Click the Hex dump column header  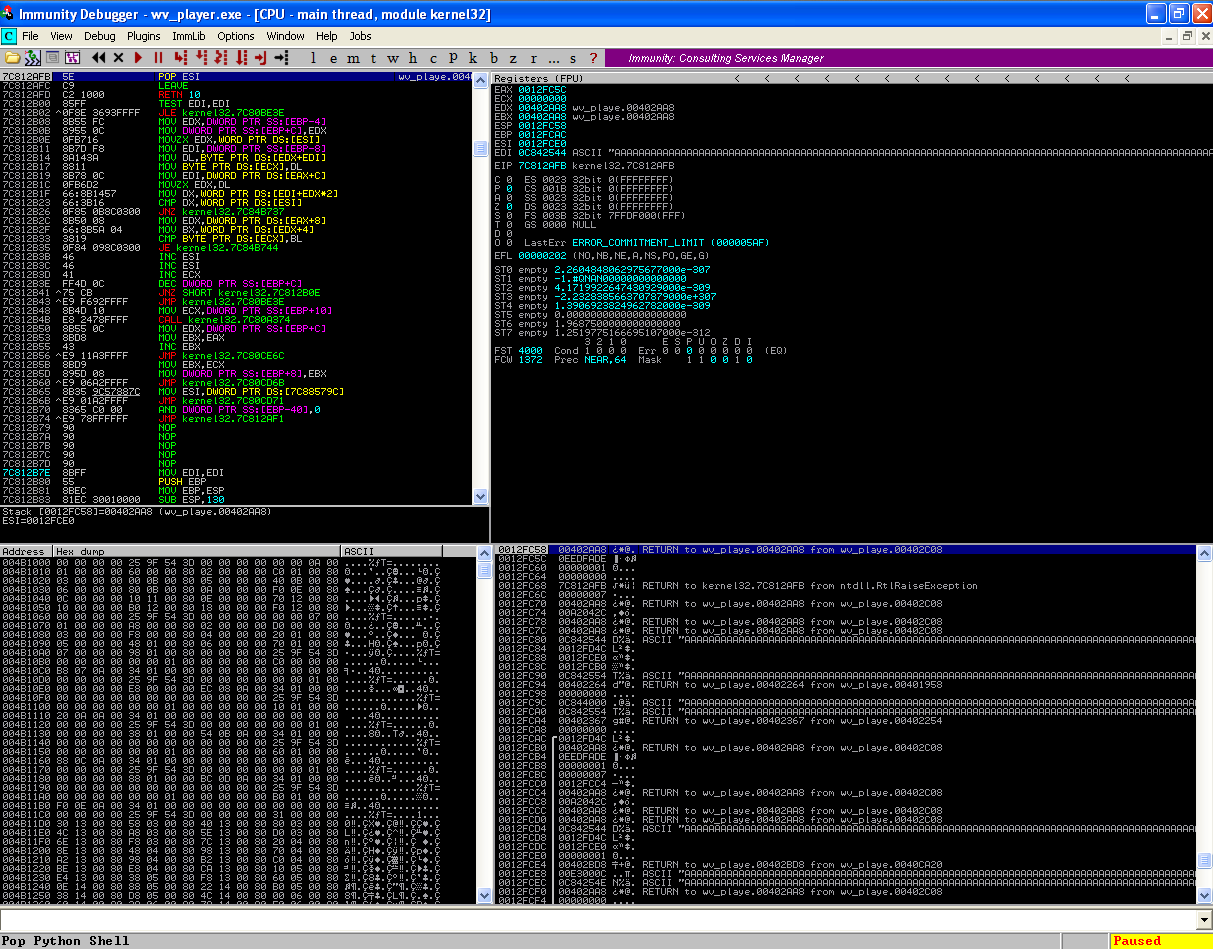pos(197,551)
